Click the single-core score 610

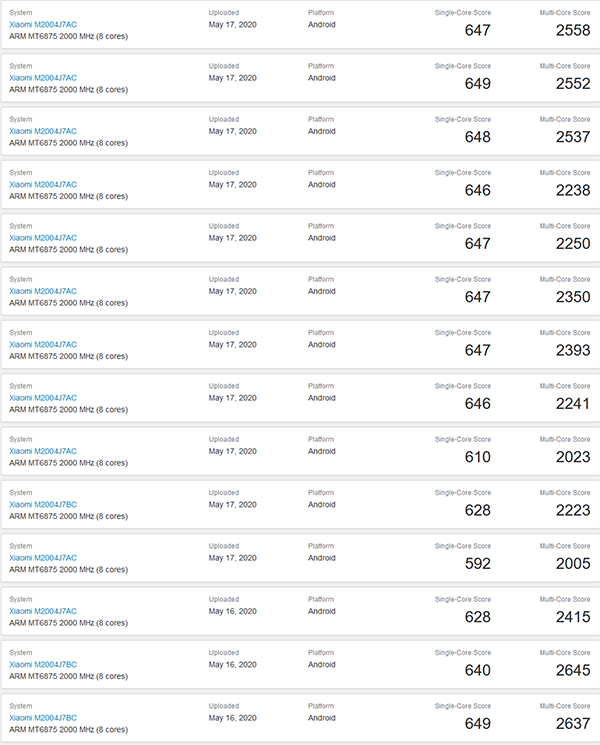tap(477, 457)
